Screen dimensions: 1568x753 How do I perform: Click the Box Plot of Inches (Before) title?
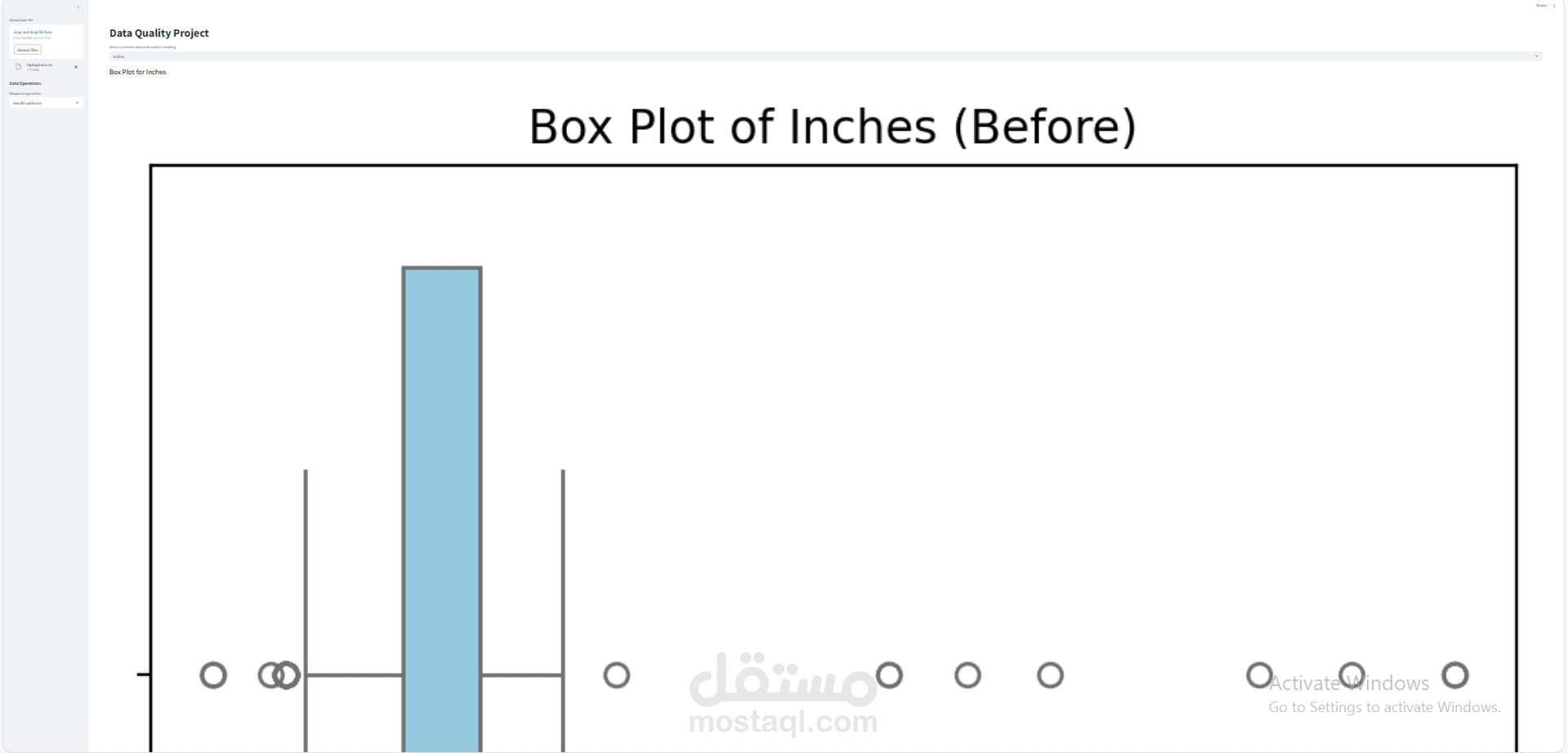(832, 127)
